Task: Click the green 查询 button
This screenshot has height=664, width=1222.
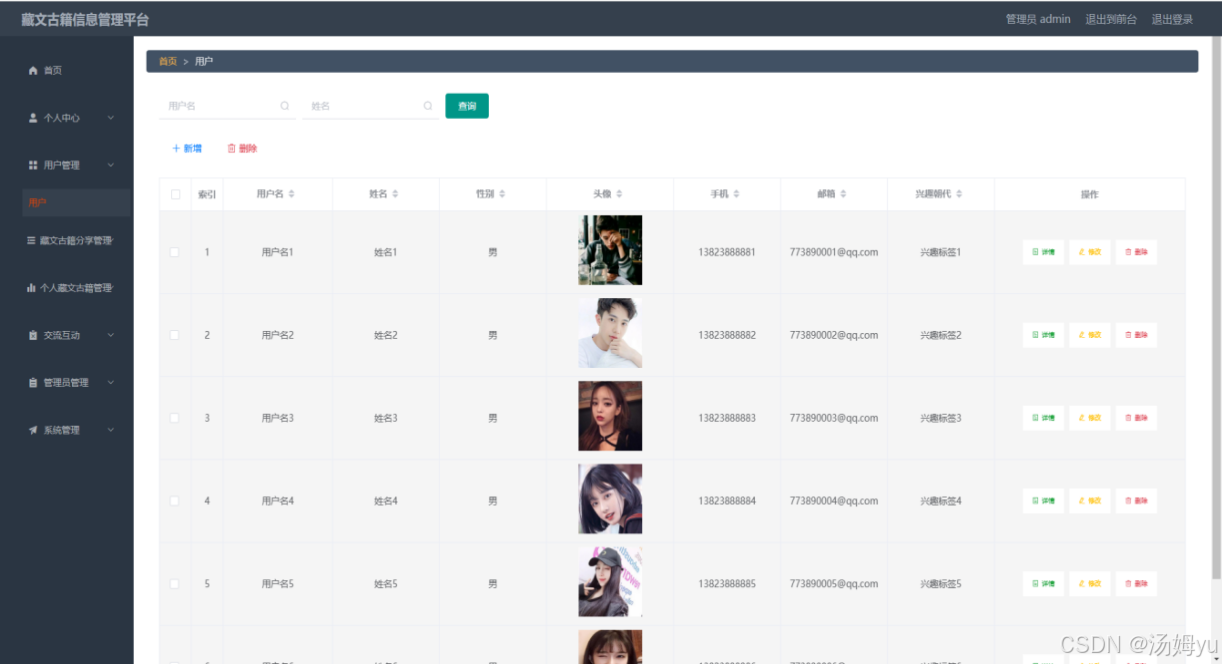Action: click(x=467, y=106)
